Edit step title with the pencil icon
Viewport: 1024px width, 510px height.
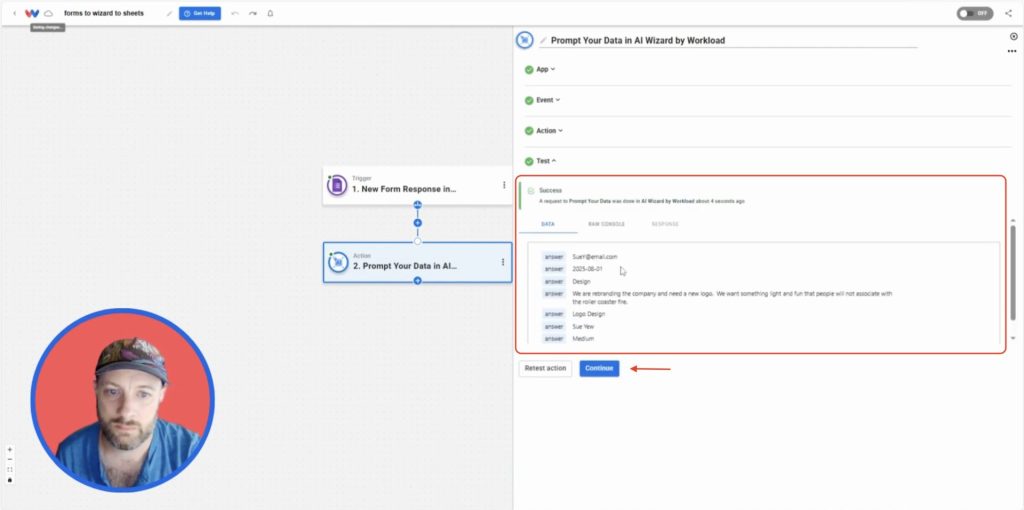click(x=543, y=40)
